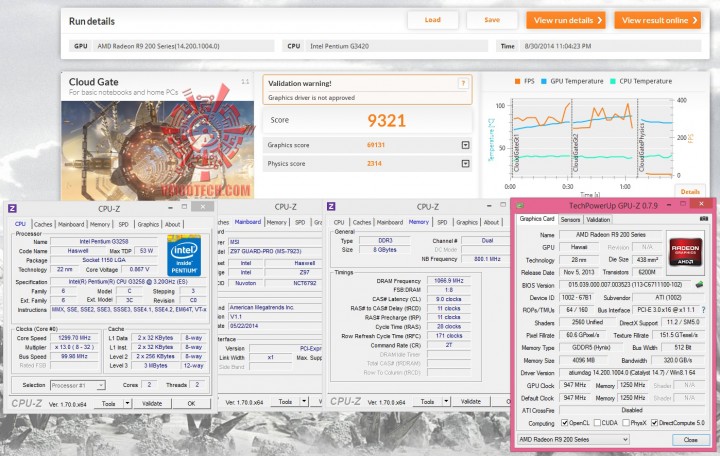Click the Cloud Gate benchmark preview image
Screen dimensions: 720x456
click(x=158, y=149)
